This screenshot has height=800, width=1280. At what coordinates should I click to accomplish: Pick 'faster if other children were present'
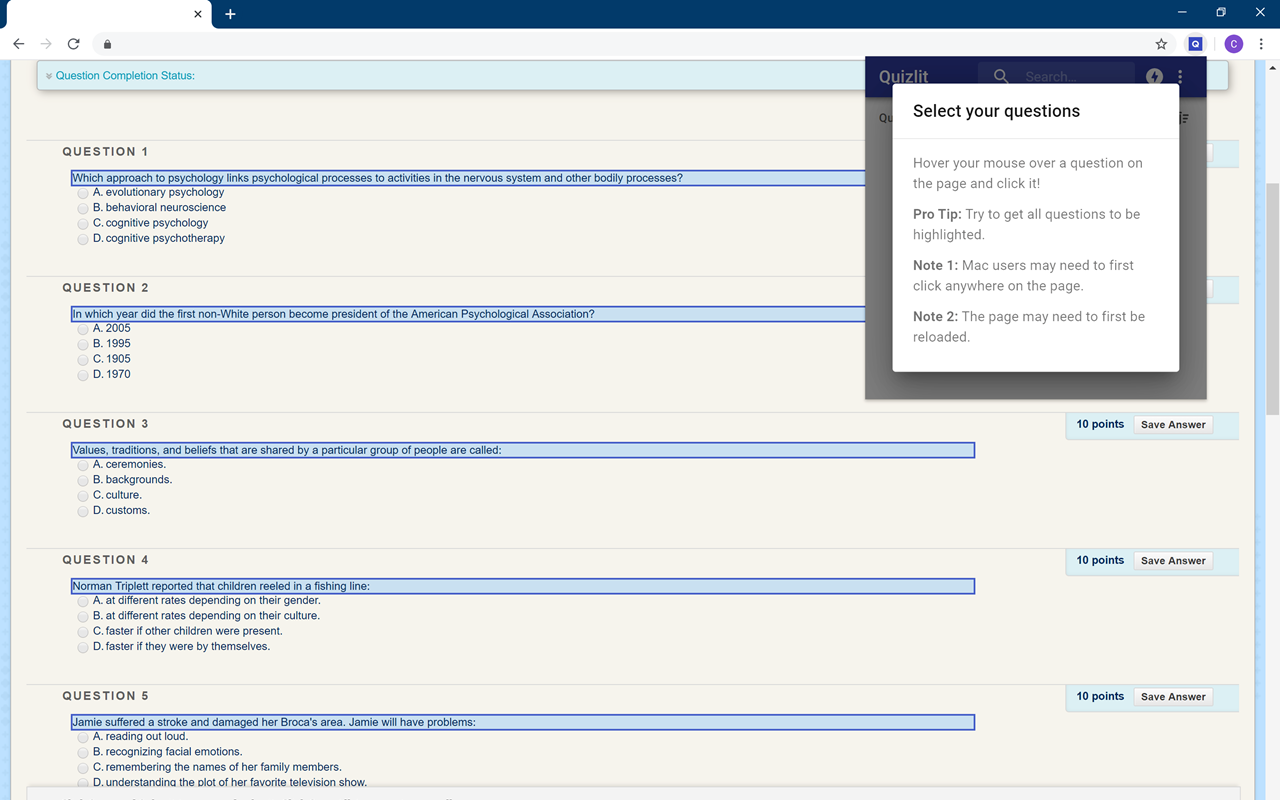point(83,632)
